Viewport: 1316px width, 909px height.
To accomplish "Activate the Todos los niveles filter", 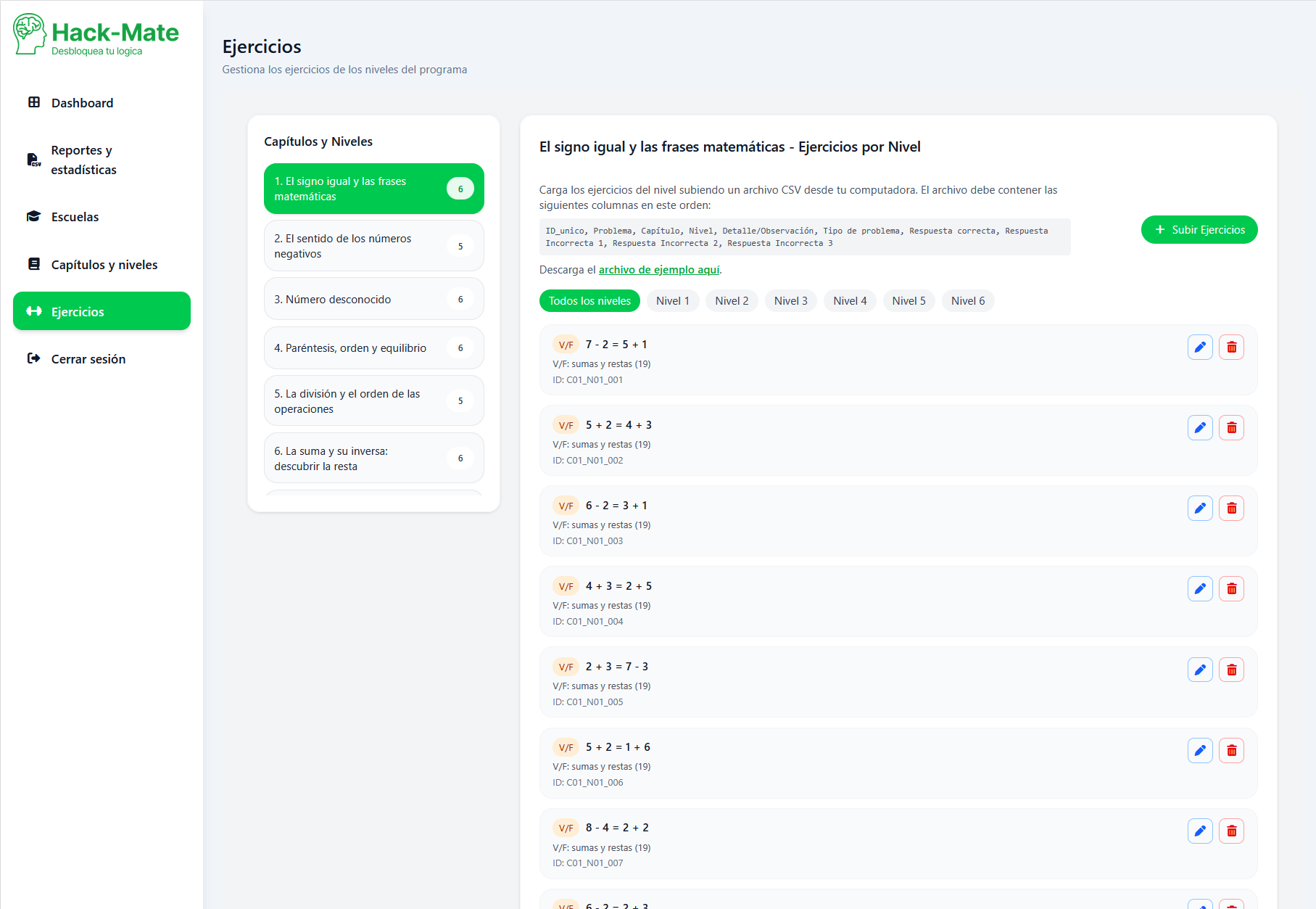I will click(x=589, y=300).
